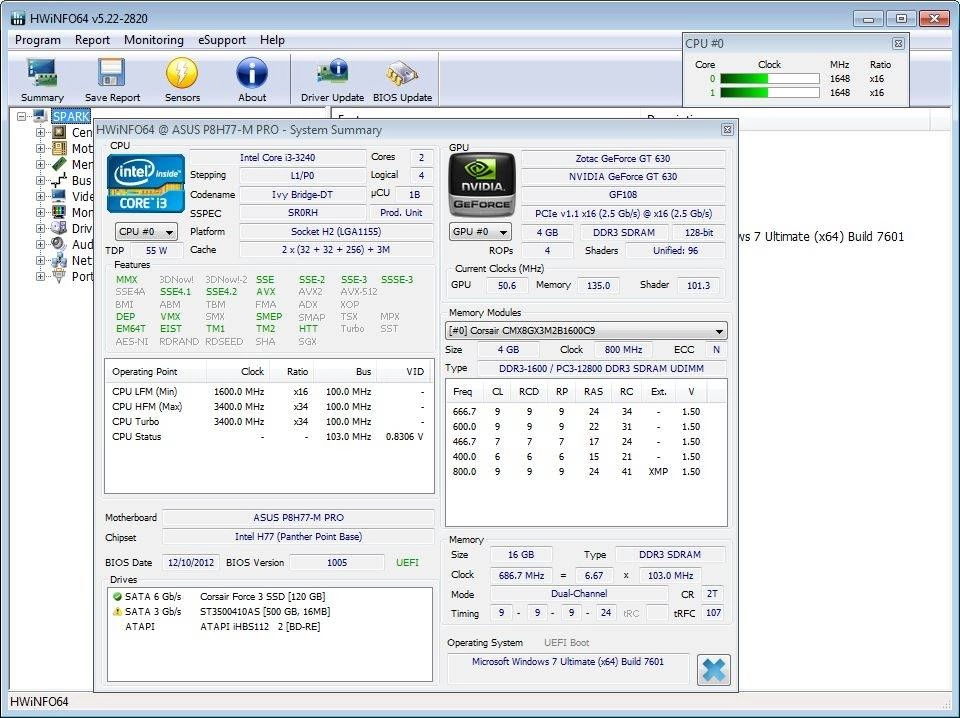Click the Intel Core i3-3240 name field
Screen dimensions: 960x718
277,158
